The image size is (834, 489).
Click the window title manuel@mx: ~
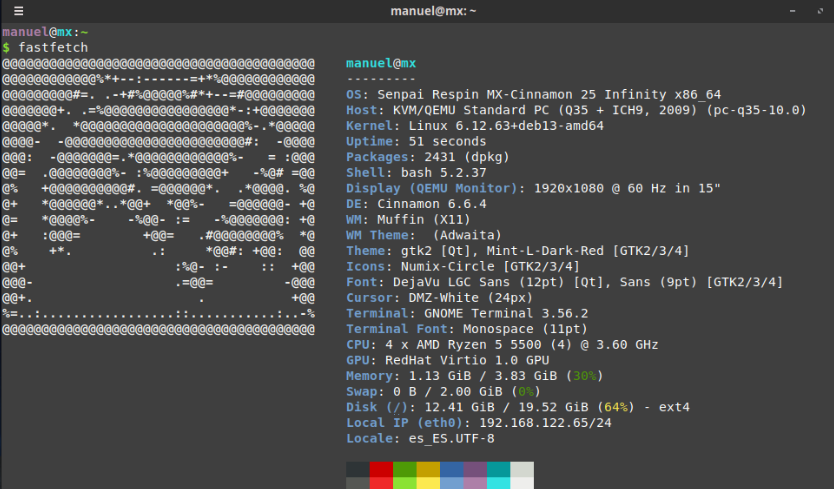(433, 11)
